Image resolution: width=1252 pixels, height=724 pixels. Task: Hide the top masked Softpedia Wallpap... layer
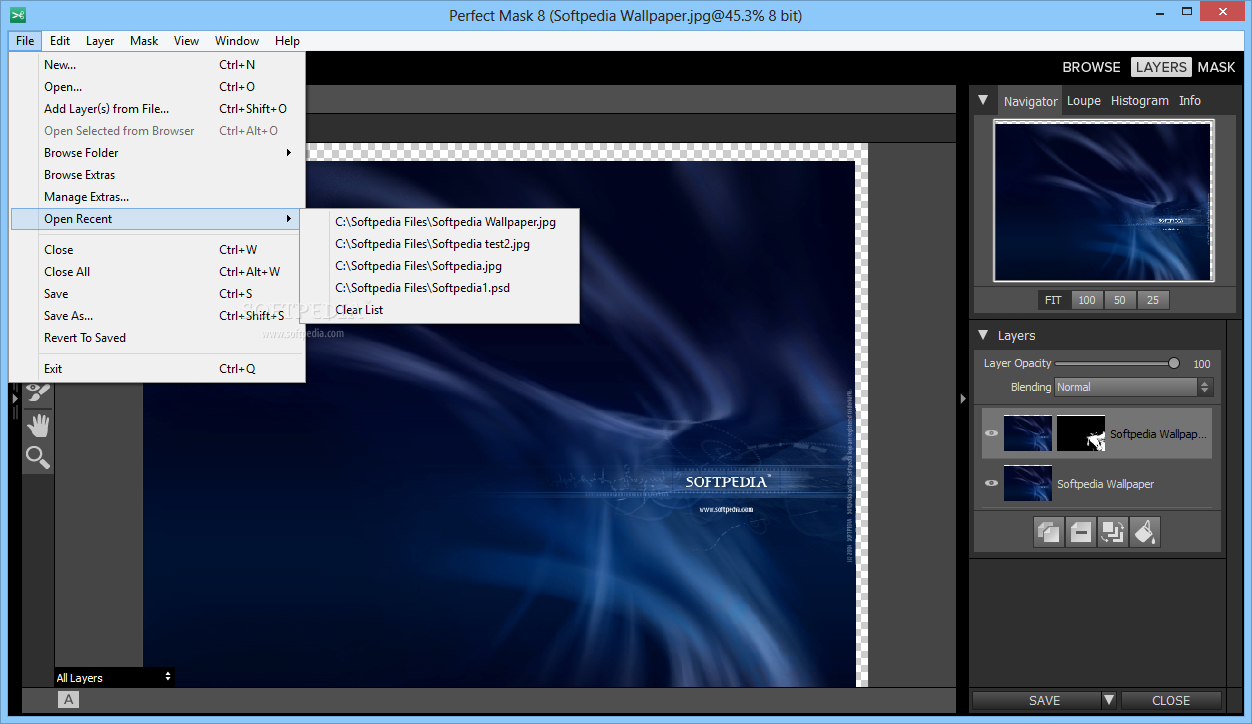pos(991,434)
